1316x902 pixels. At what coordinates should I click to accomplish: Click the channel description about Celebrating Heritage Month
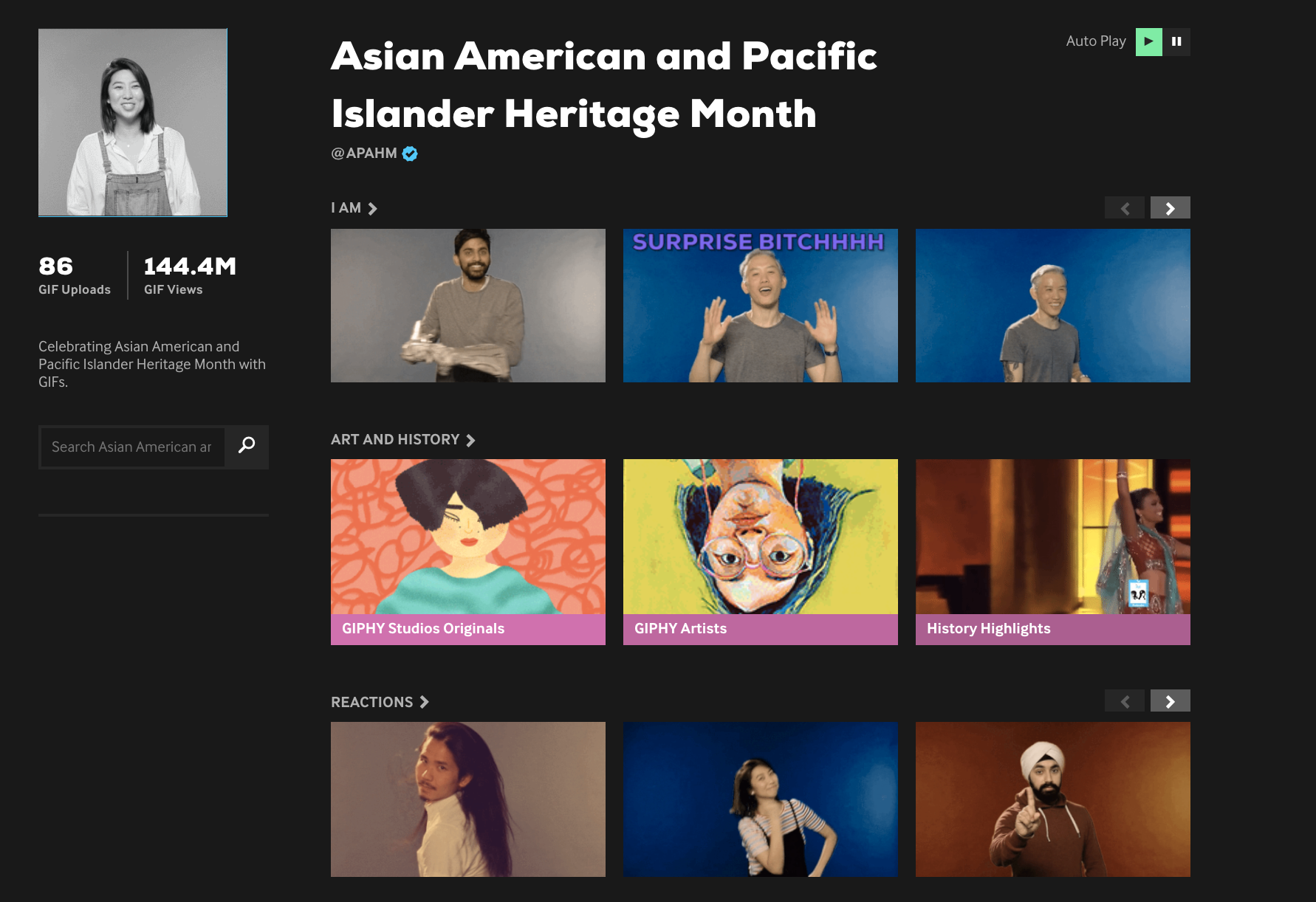coord(152,364)
